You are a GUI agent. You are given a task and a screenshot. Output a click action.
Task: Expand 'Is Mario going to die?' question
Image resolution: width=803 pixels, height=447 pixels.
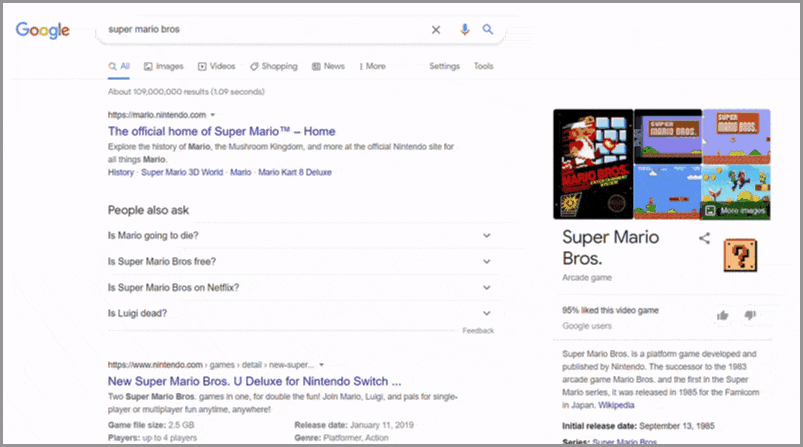coord(300,236)
